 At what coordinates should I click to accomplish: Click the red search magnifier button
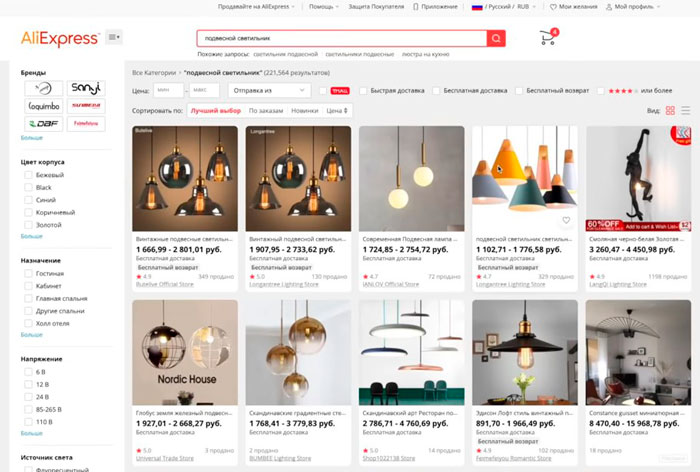(496, 38)
